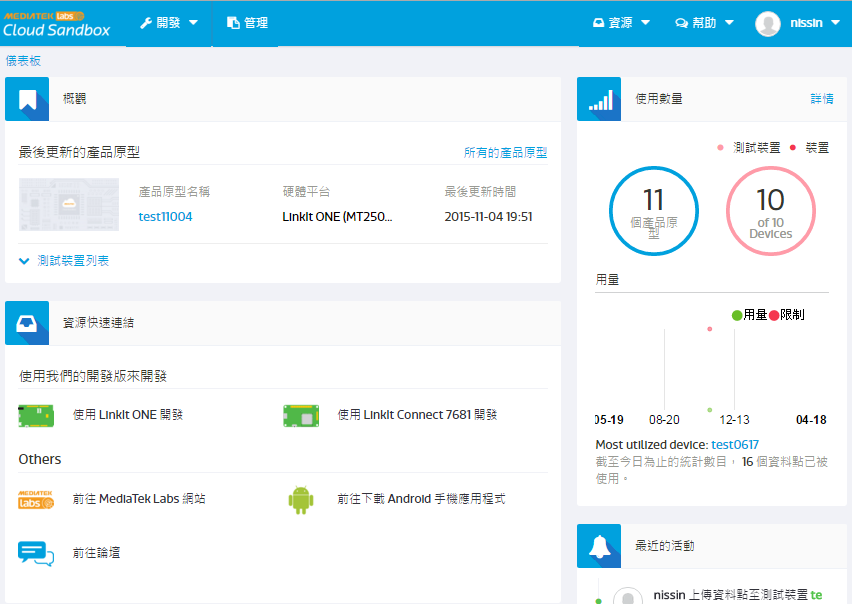
Task: Click the bell icon beside 最近的活動
Action: (599, 546)
